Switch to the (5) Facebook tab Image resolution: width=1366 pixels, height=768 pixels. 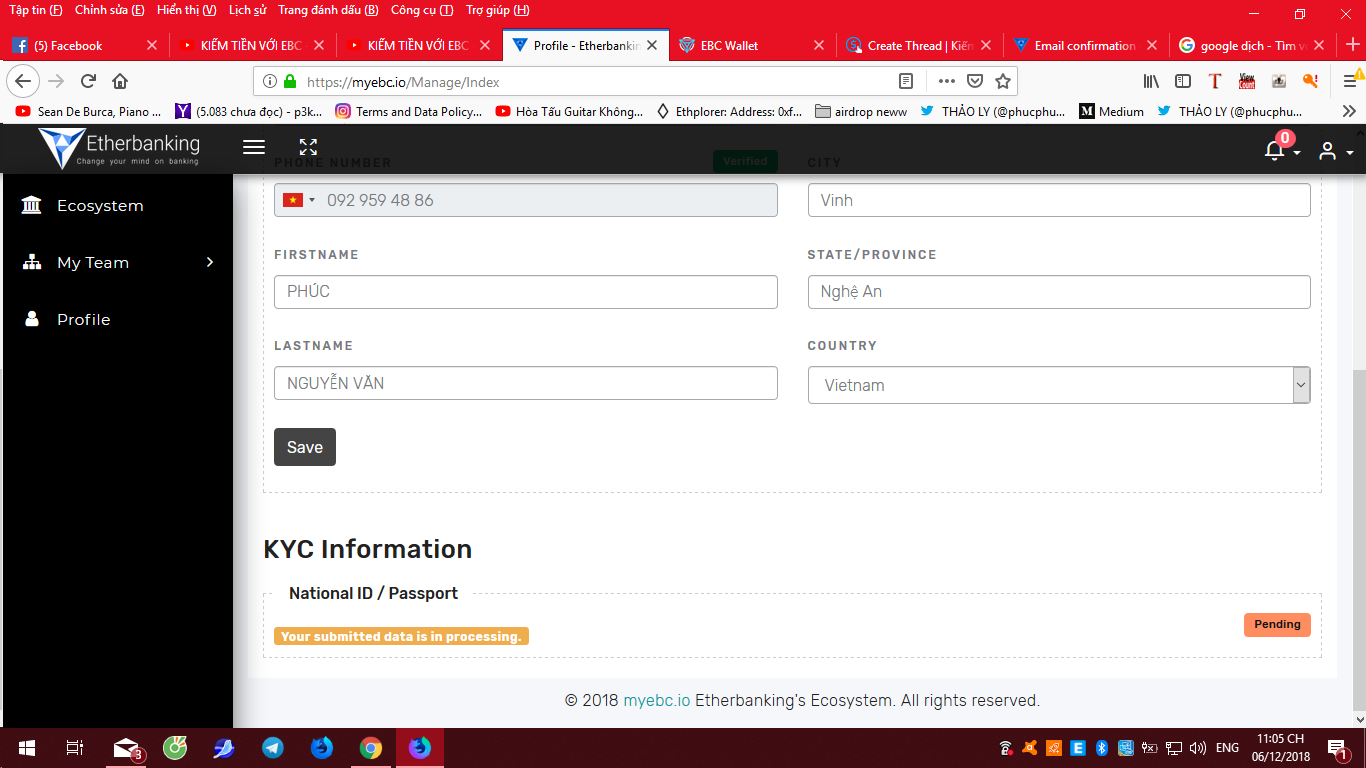85,45
